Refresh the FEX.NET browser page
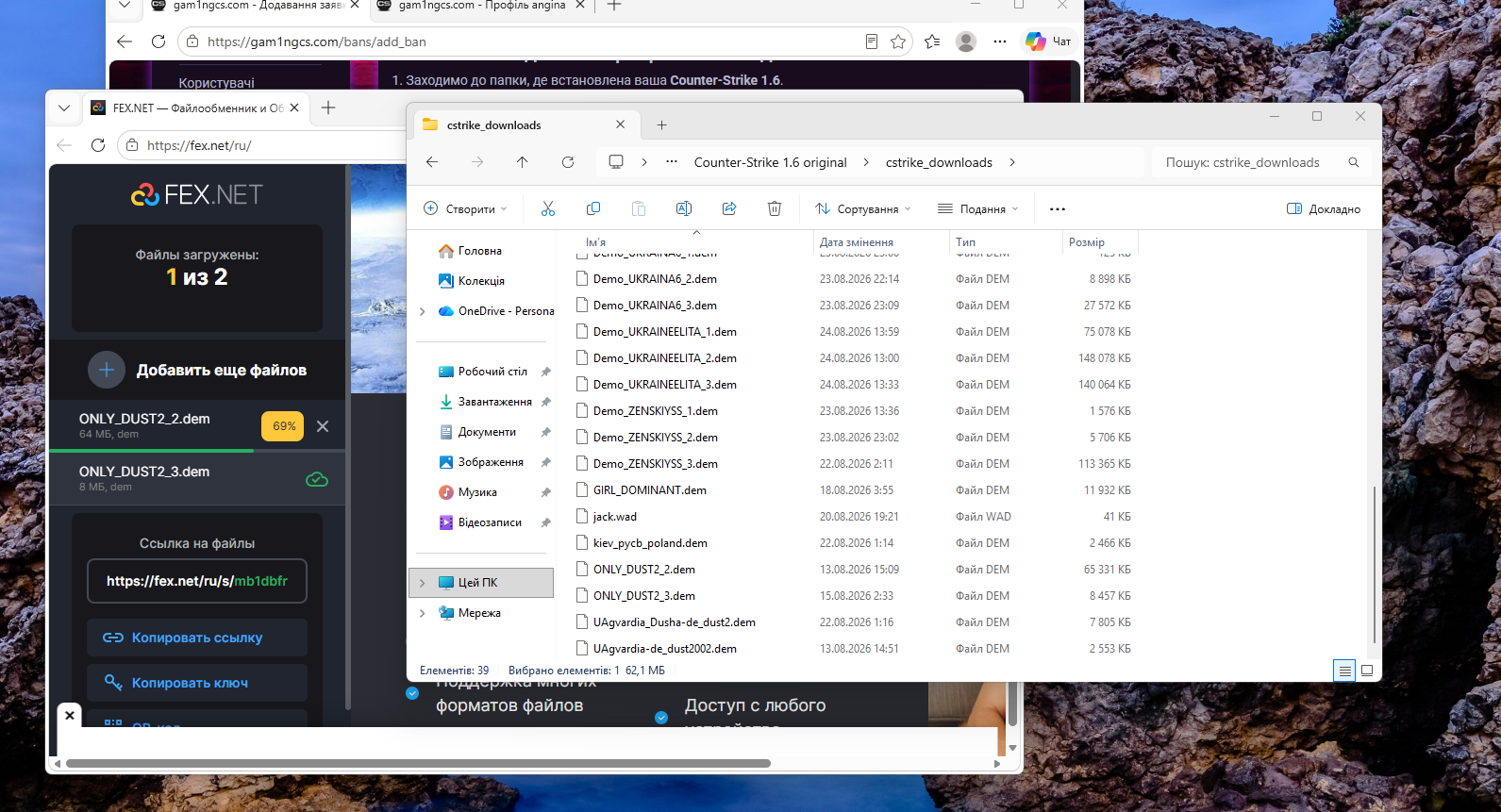Screen dimensions: 1501x812 (98, 145)
